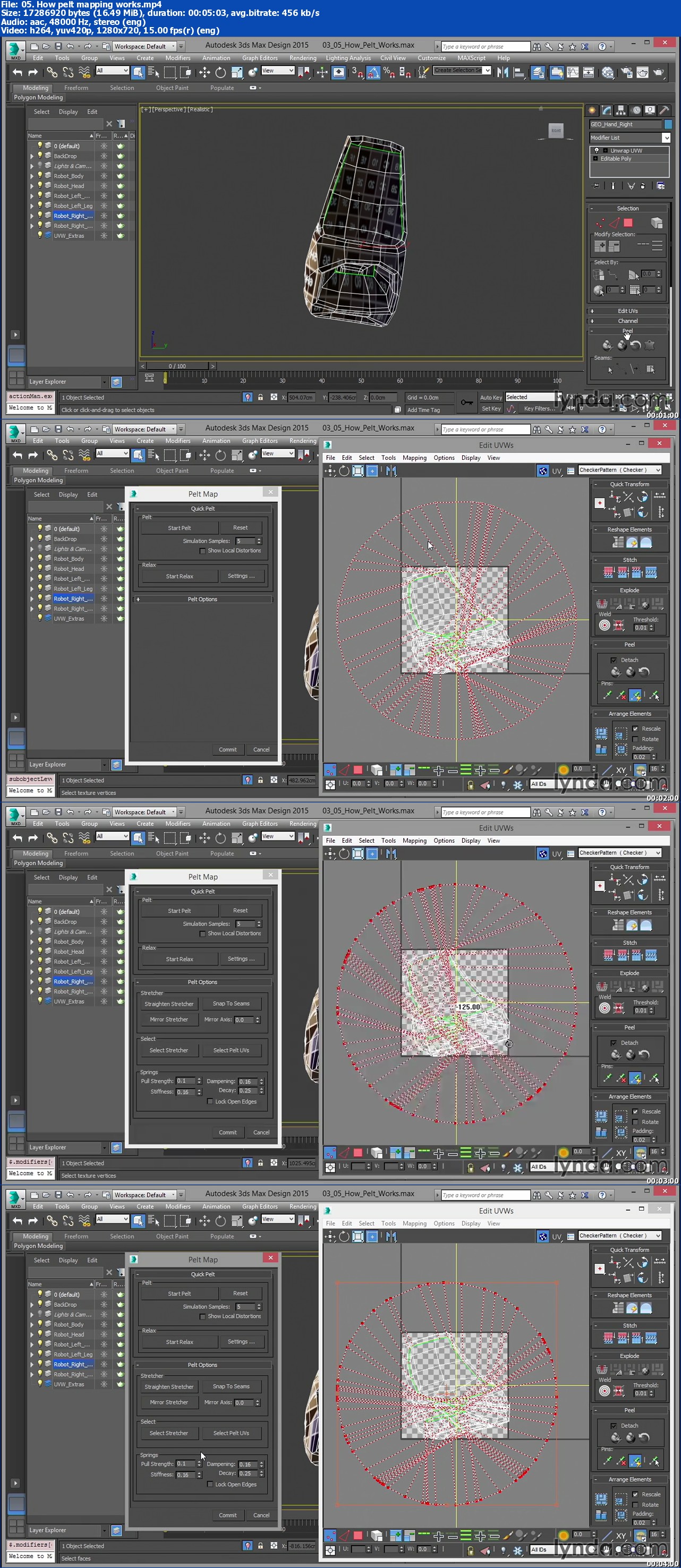Open CheckerPattern (Checker) dropdown in second frame
The height and width of the screenshot is (1568, 681).
(619, 470)
